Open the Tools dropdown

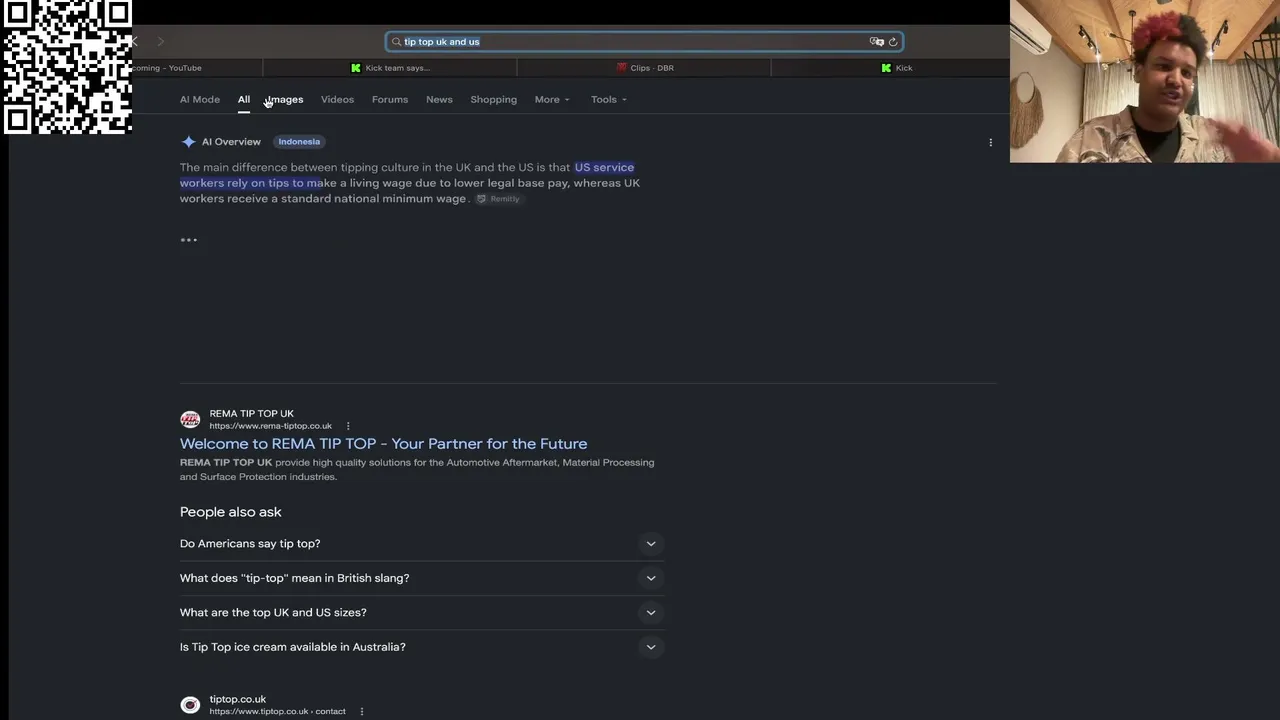(608, 100)
